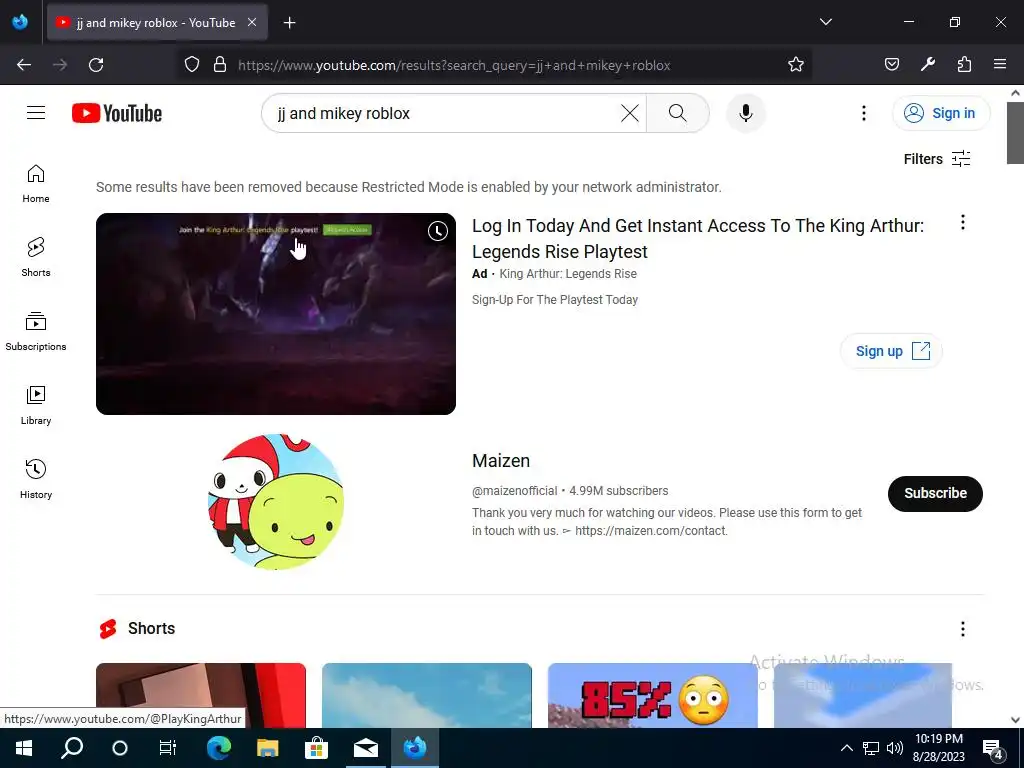Expand the list all tabs dropdown
Viewport: 1024px width, 768px height.
pos(825,22)
